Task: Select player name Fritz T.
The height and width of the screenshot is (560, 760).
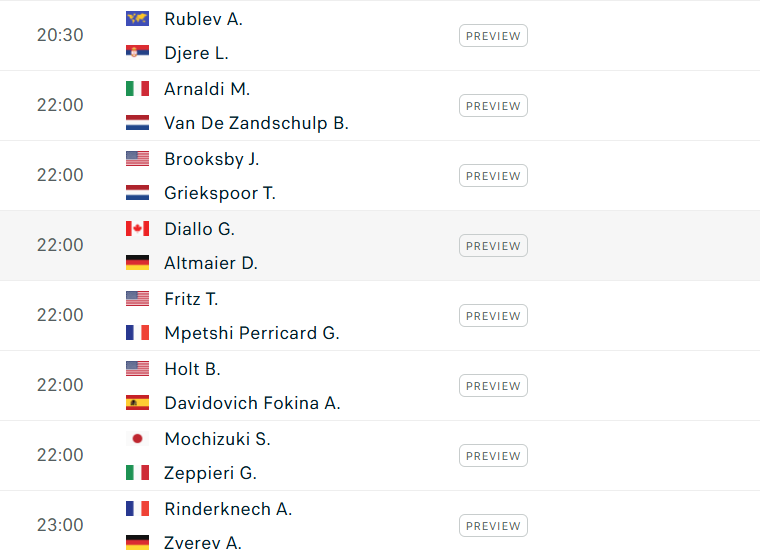Action: pyautogui.click(x=191, y=299)
